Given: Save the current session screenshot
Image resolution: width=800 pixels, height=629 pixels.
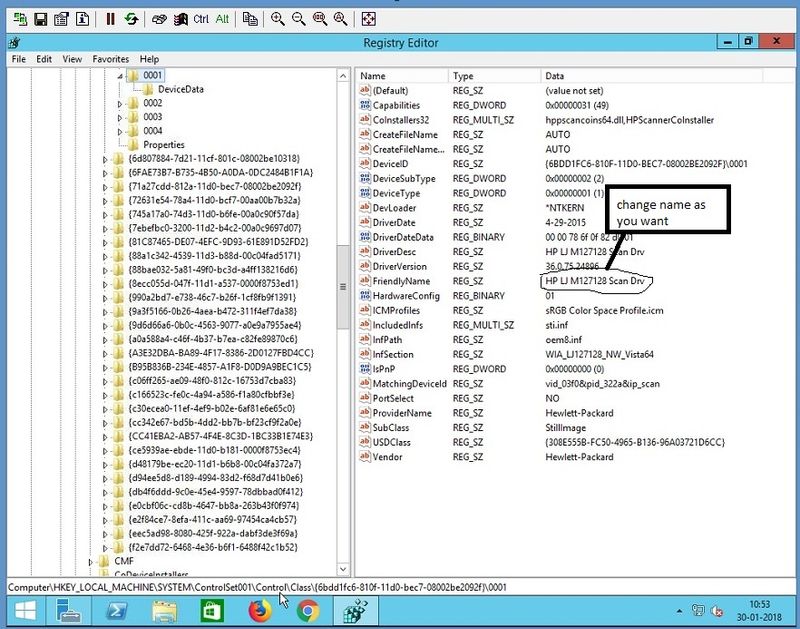Looking at the screenshot, I should pos(40,16).
